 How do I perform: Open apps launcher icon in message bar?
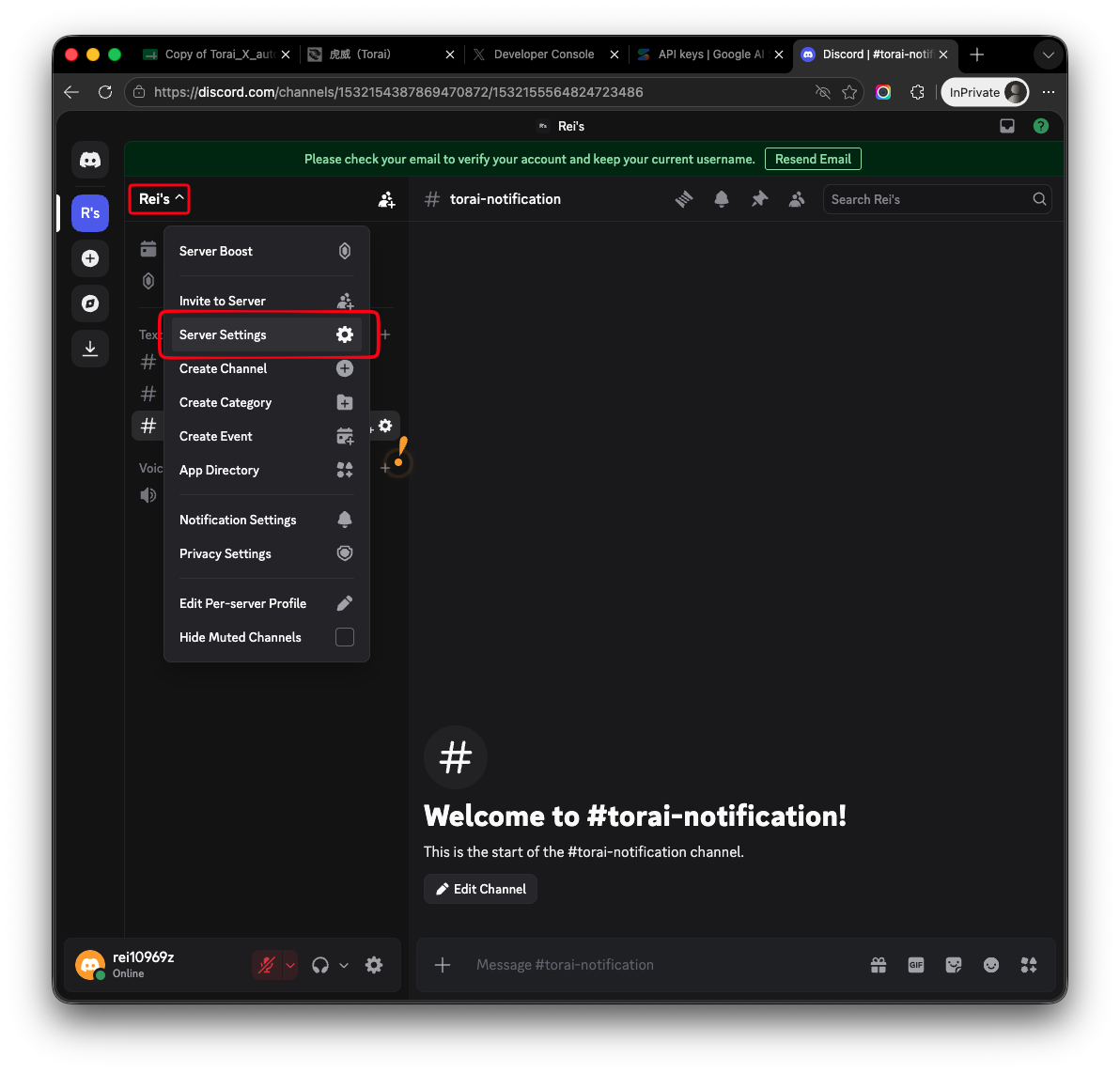click(1029, 965)
